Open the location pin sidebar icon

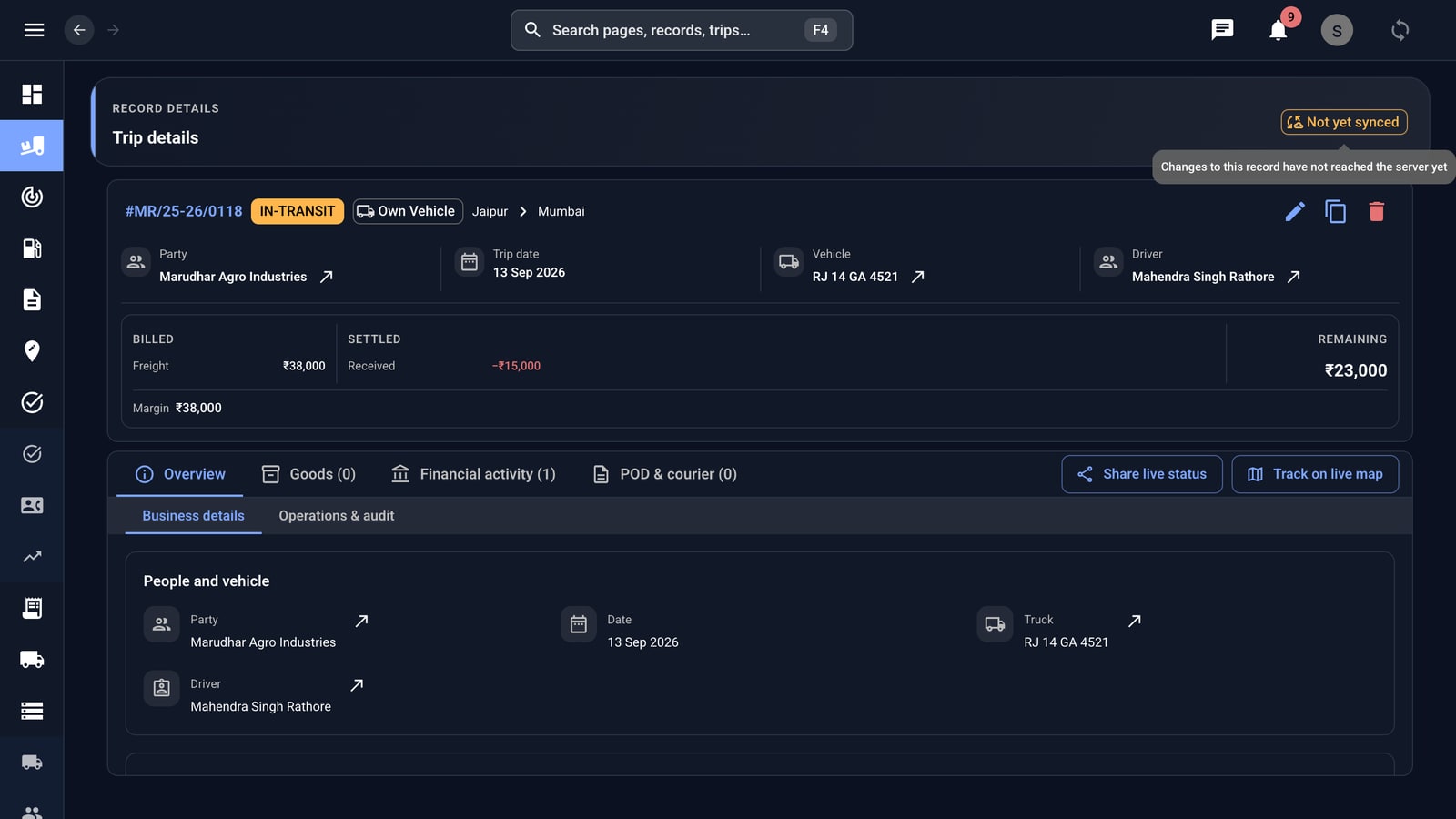(32, 351)
